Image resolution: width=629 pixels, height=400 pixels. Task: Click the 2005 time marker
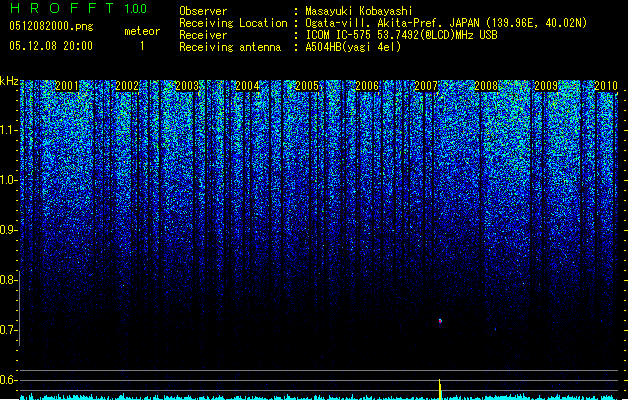307,86
